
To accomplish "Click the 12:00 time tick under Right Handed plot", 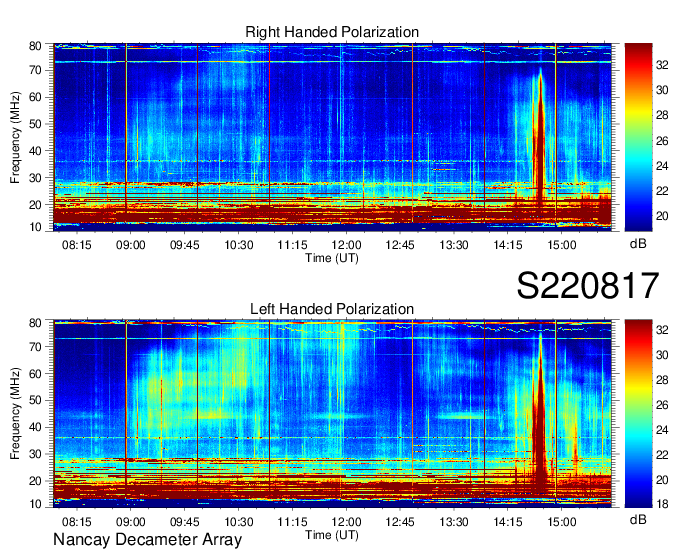I will click(x=346, y=245).
